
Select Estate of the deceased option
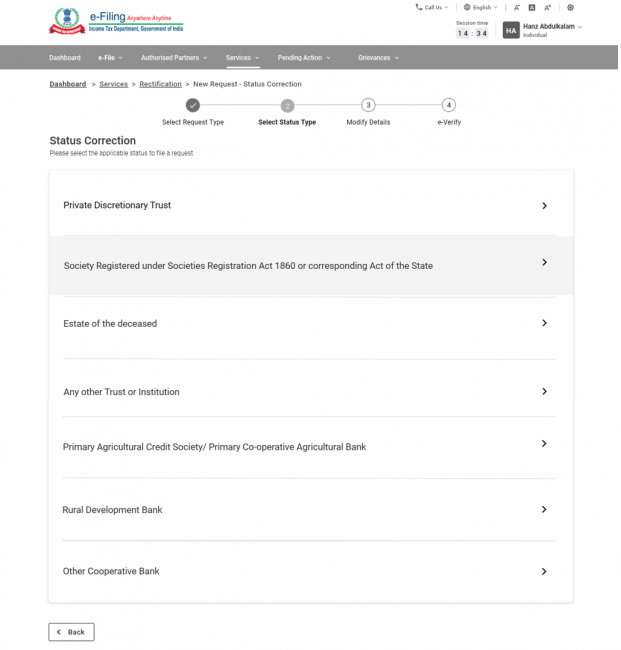(313, 329)
